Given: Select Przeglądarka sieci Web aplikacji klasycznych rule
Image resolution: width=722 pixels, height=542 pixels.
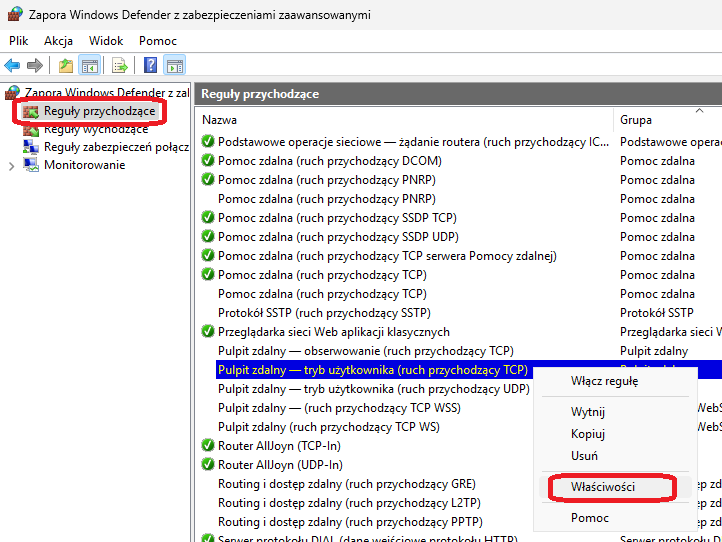Looking at the screenshot, I should (x=333, y=332).
